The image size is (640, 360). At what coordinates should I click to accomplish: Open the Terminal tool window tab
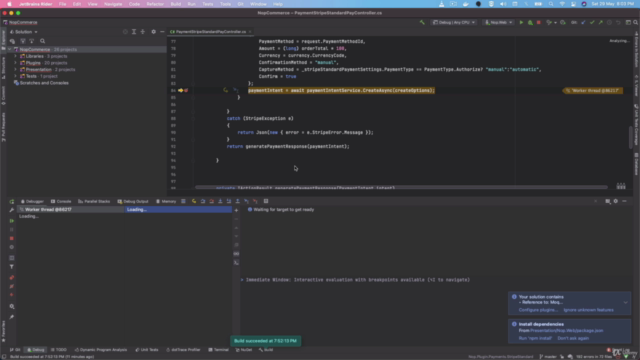tap(218, 350)
